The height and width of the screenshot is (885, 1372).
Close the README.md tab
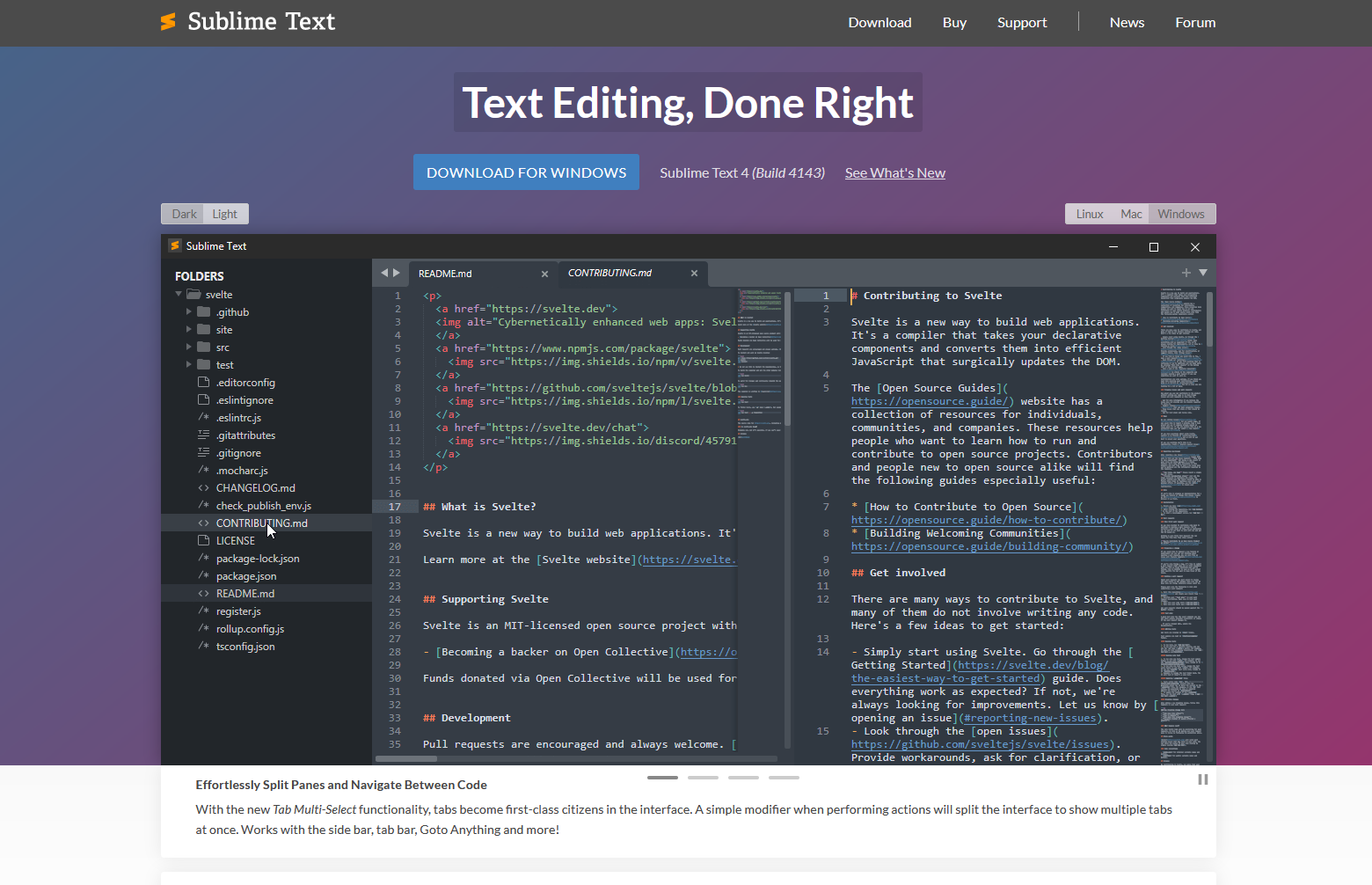click(x=544, y=274)
